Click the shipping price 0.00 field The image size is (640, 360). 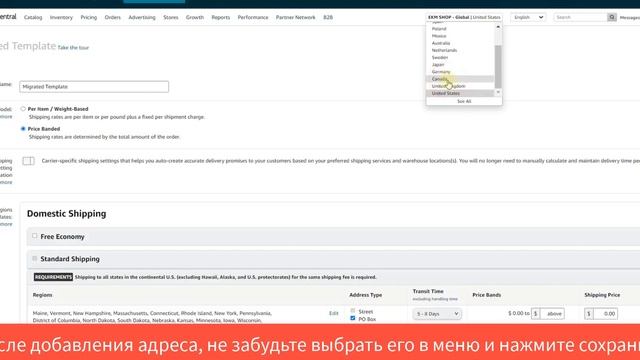tap(605, 313)
